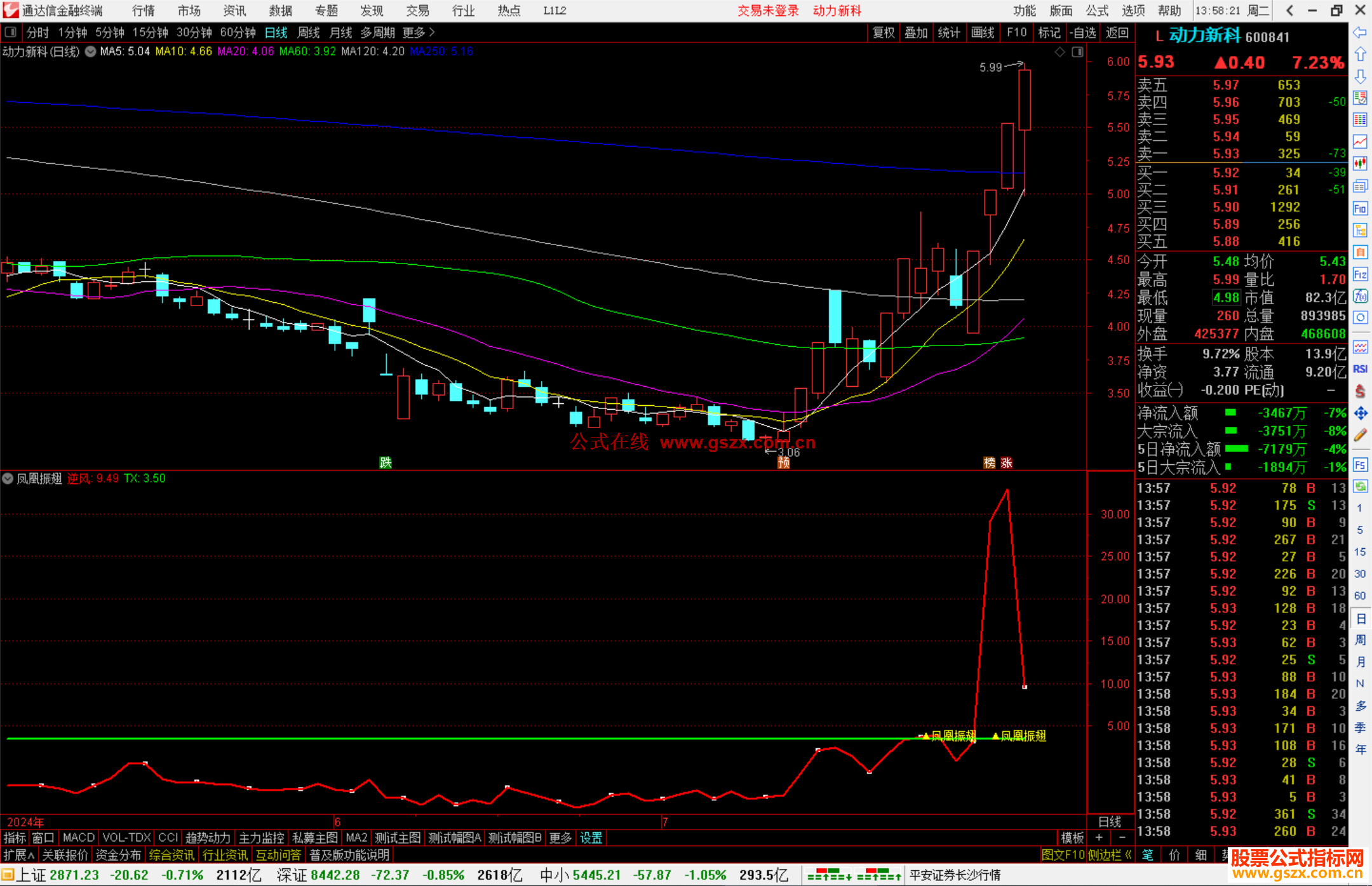The image size is (1372, 886).
Task: Click the 设置 settings link
Action: [x=591, y=838]
